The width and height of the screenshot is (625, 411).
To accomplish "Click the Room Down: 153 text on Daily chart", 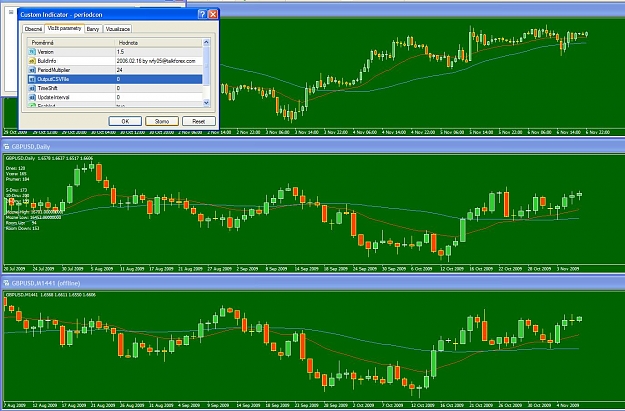I will (x=22, y=228).
